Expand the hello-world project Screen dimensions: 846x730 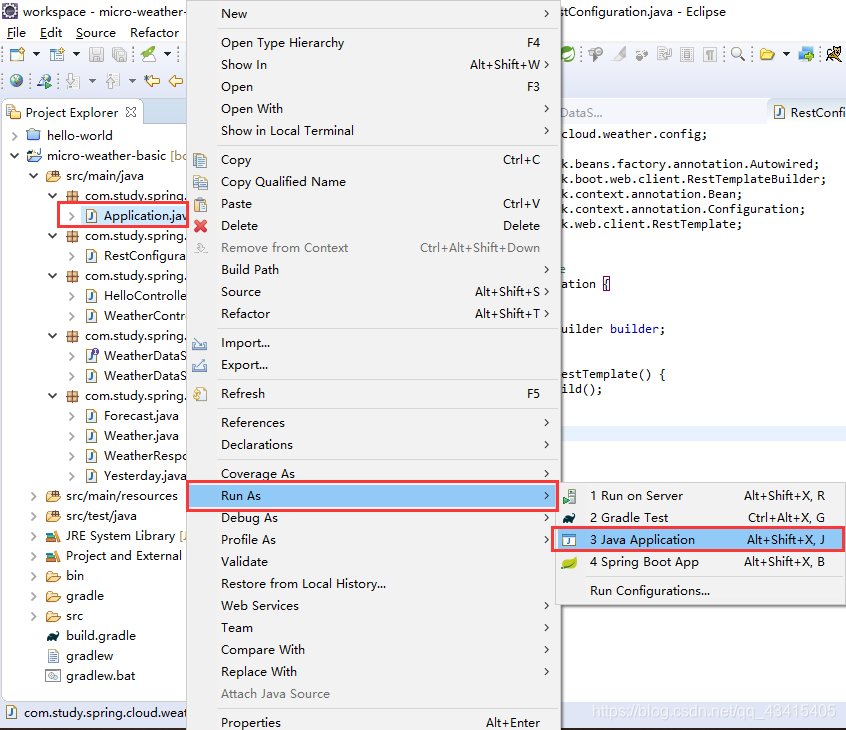[x=15, y=135]
